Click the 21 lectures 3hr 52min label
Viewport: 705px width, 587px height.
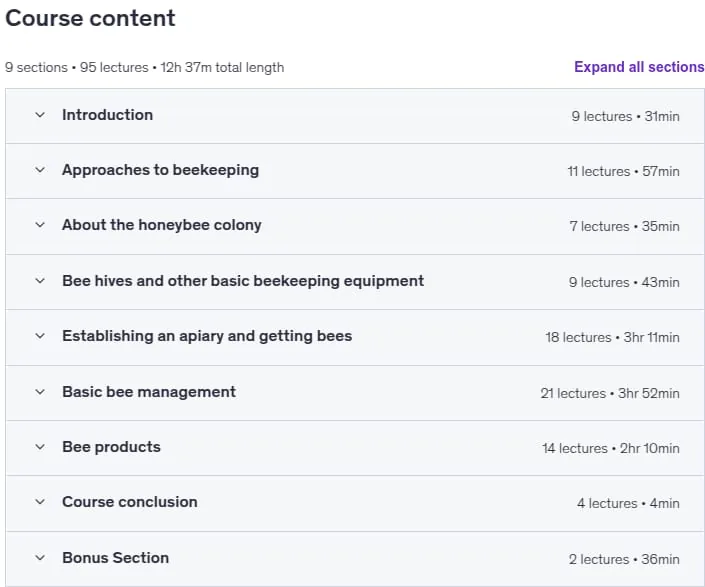(610, 393)
